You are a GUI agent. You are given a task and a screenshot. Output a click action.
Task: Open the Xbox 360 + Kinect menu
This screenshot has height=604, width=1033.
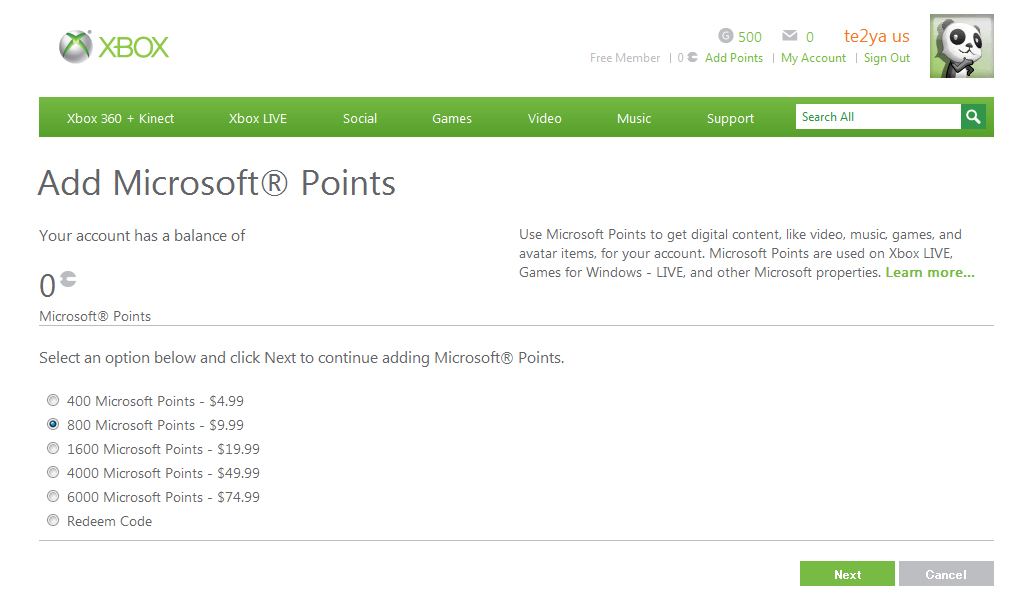pyautogui.click(x=121, y=119)
